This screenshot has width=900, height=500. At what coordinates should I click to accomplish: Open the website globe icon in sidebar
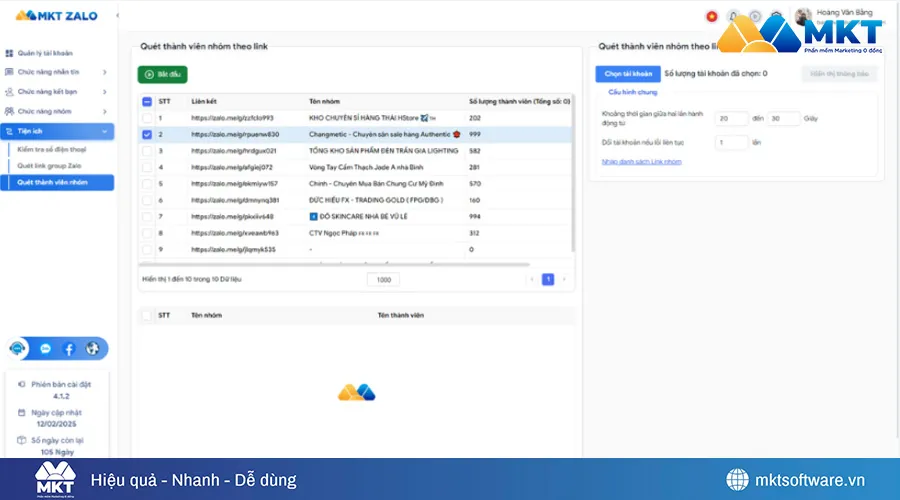coord(93,349)
